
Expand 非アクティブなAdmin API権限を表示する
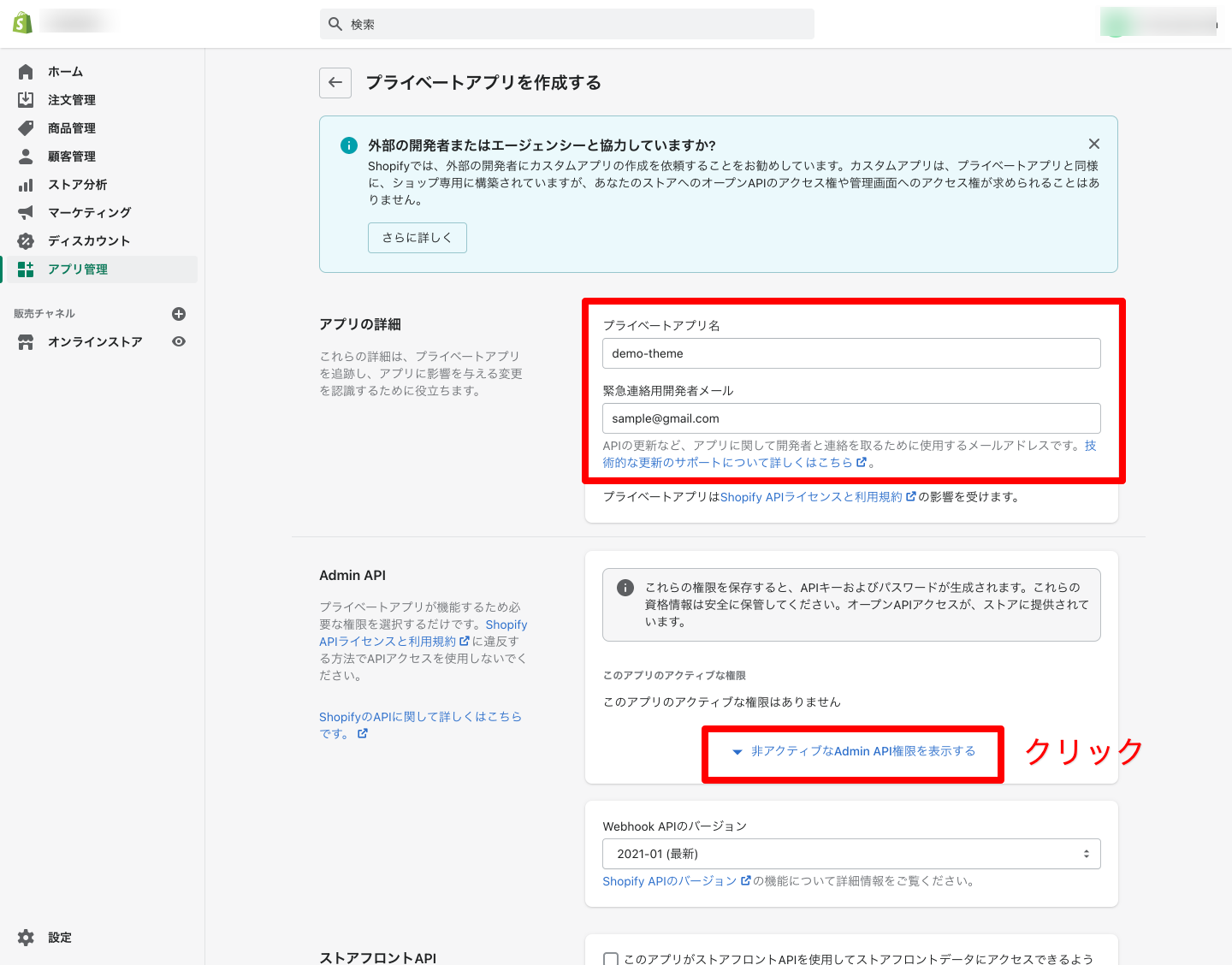click(854, 751)
